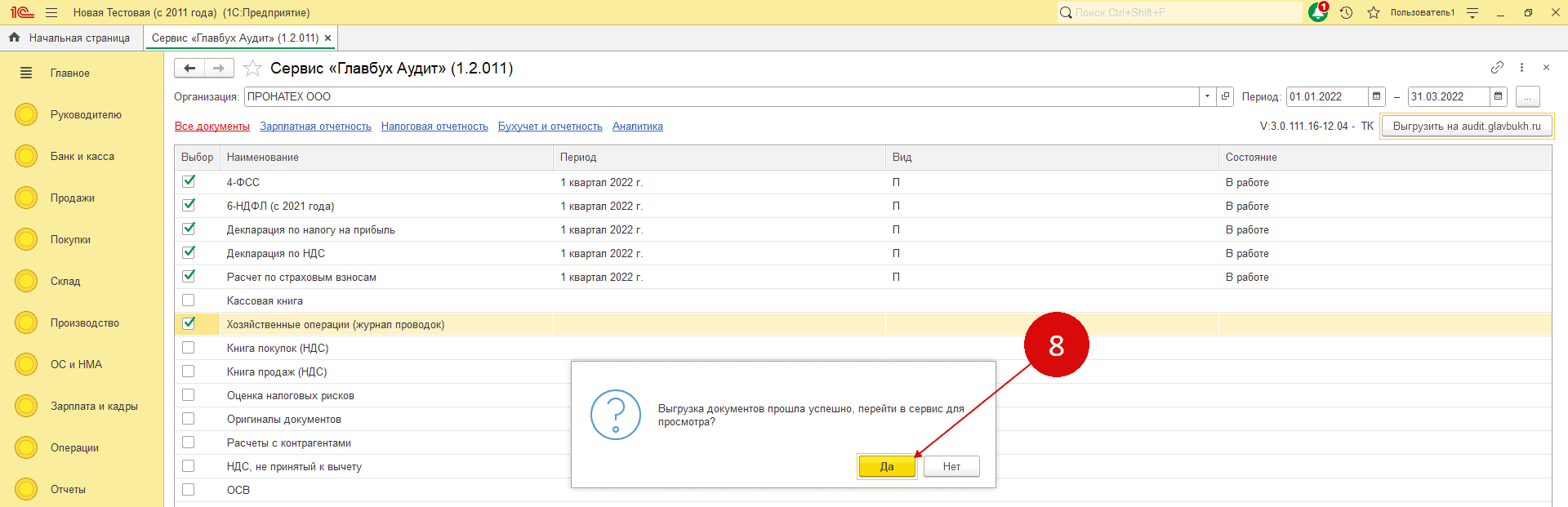The image size is (1568, 507).
Task: Uncheck the 4-ФСС checkbox
Action: tap(189, 181)
